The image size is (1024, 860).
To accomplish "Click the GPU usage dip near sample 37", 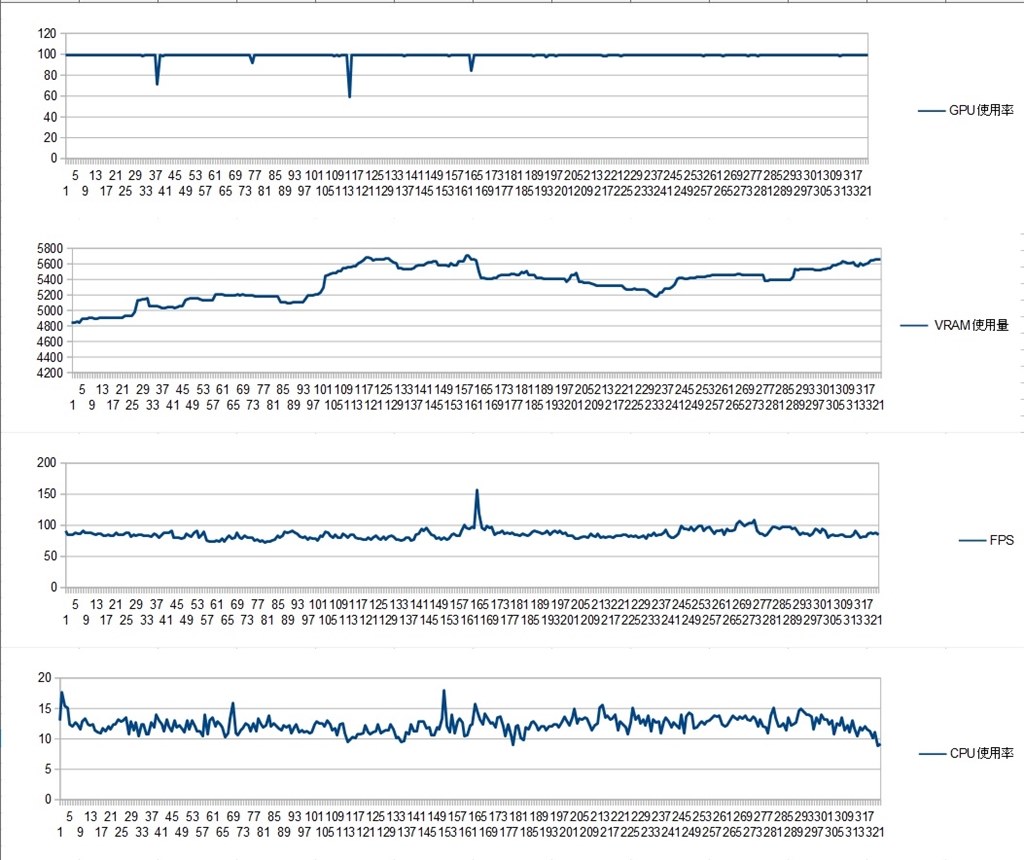I will [157, 83].
